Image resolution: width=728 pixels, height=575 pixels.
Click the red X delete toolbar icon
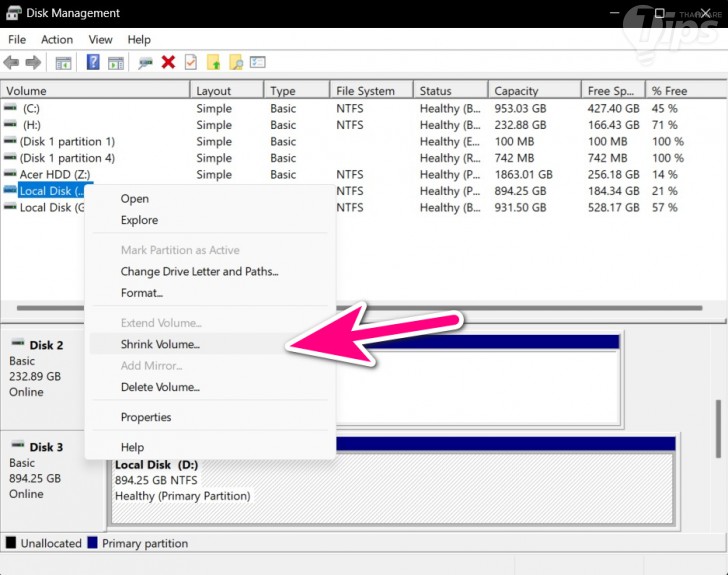pos(168,62)
